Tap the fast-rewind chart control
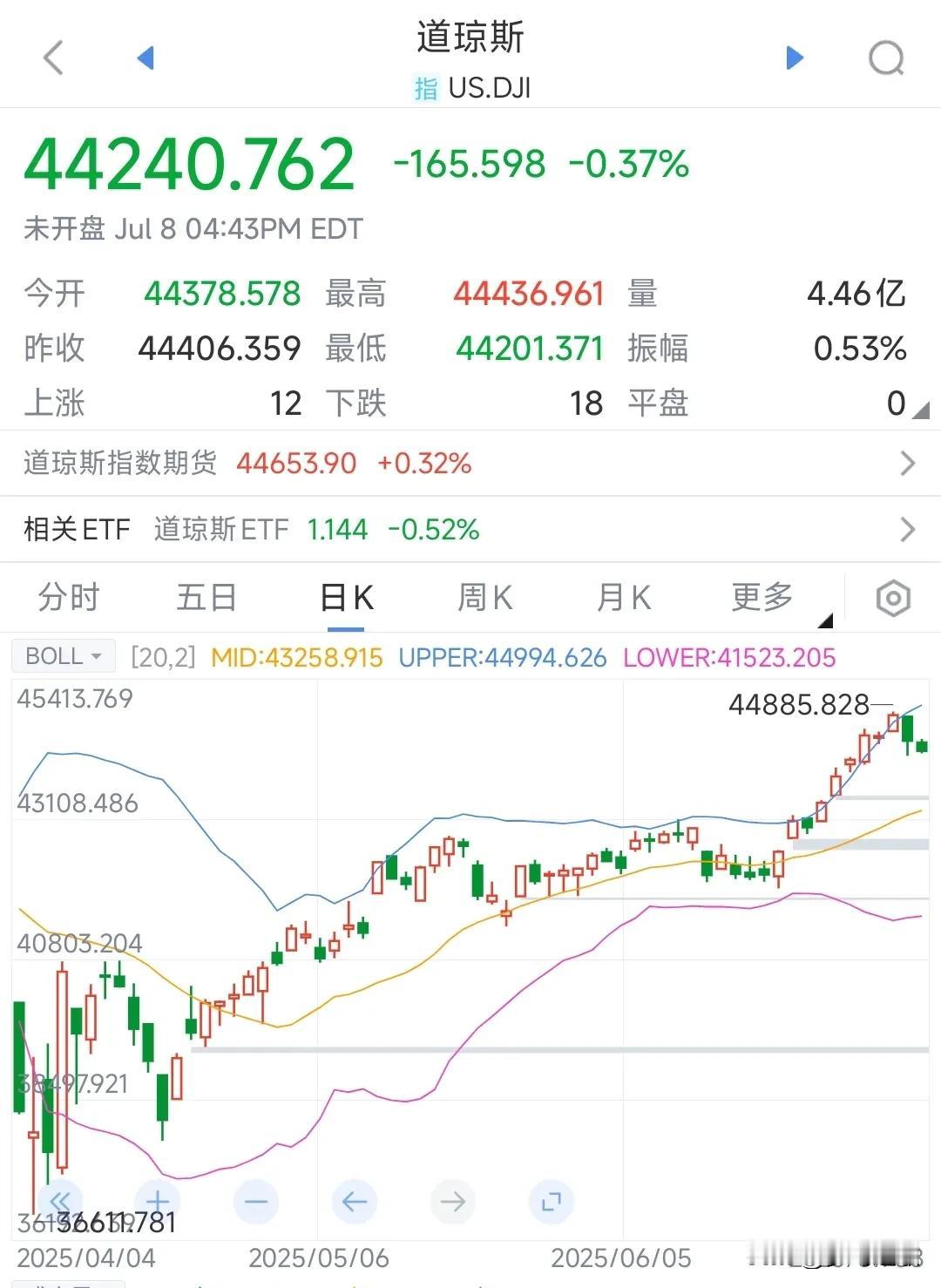This screenshot has width=941, height=1288. coord(60,1202)
